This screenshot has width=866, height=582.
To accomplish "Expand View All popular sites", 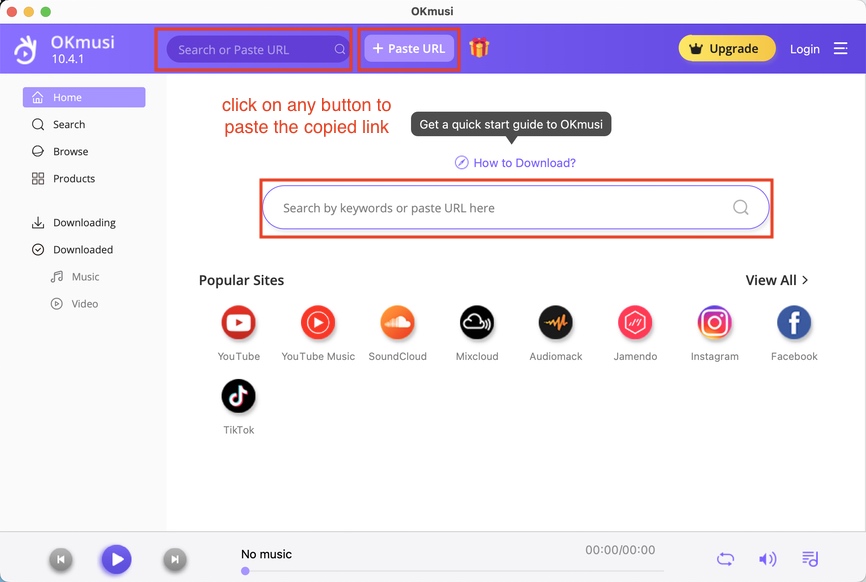I will point(775,281).
